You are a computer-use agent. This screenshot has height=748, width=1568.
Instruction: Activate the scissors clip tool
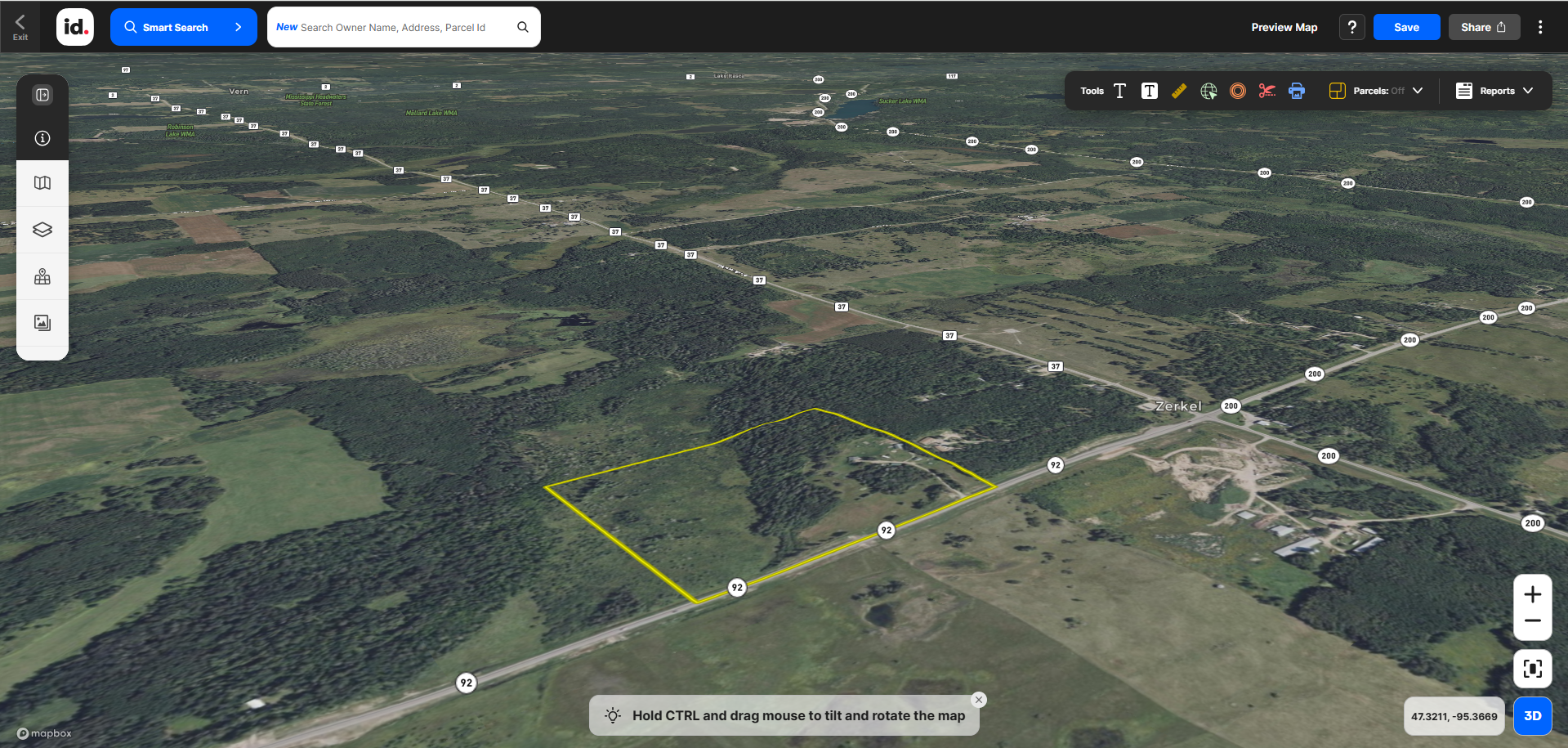(x=1266, y=91)
